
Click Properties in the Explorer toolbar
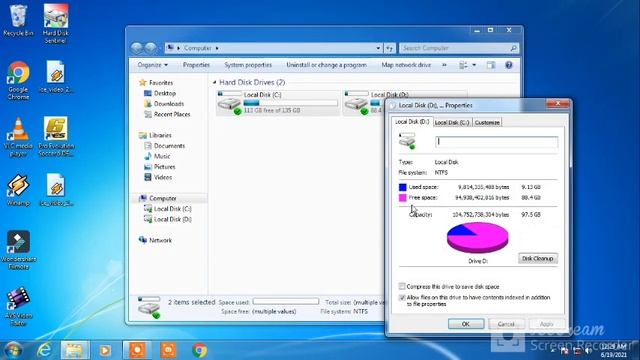point(196,65)
